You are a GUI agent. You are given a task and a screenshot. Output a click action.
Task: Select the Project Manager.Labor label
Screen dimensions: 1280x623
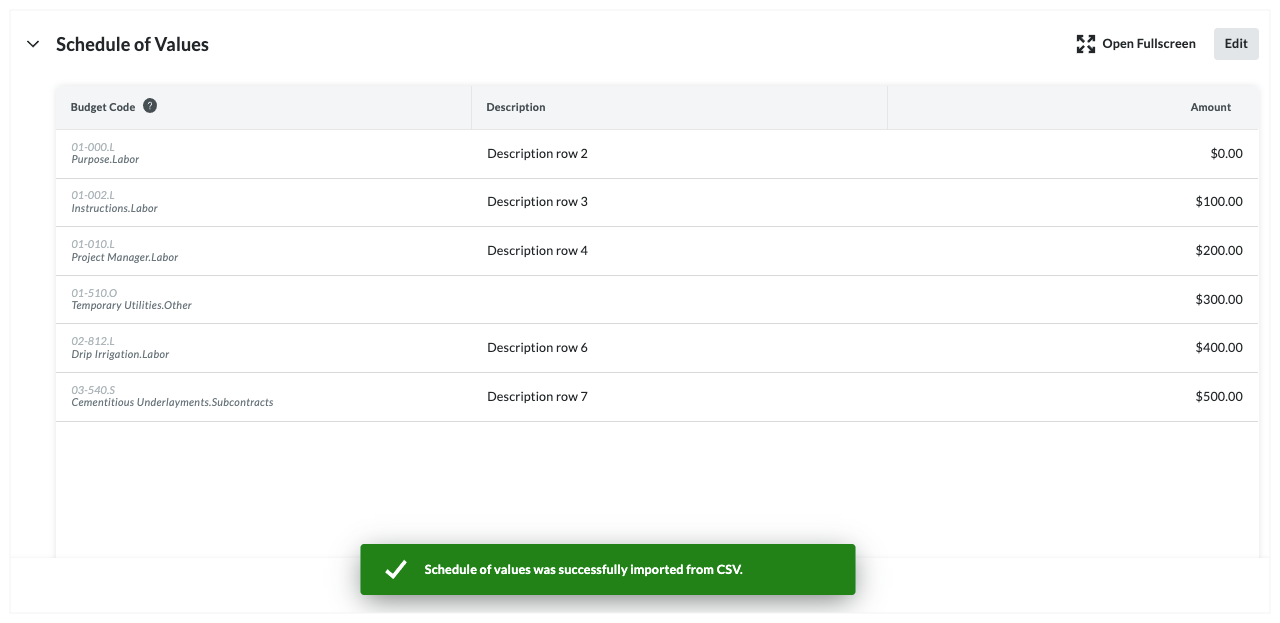[x=125, y=258]
